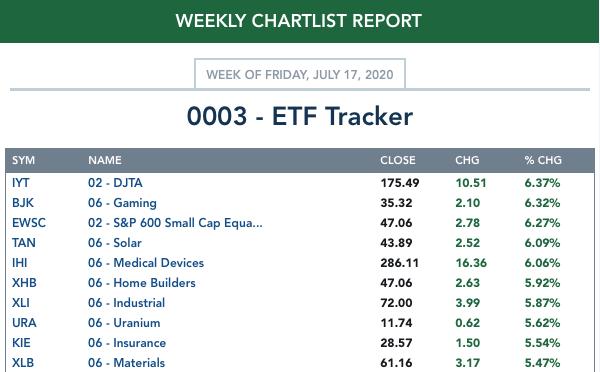Click the SYM column header
The width and height of the screenshot is (600, 372).
(x=23, y=160)
